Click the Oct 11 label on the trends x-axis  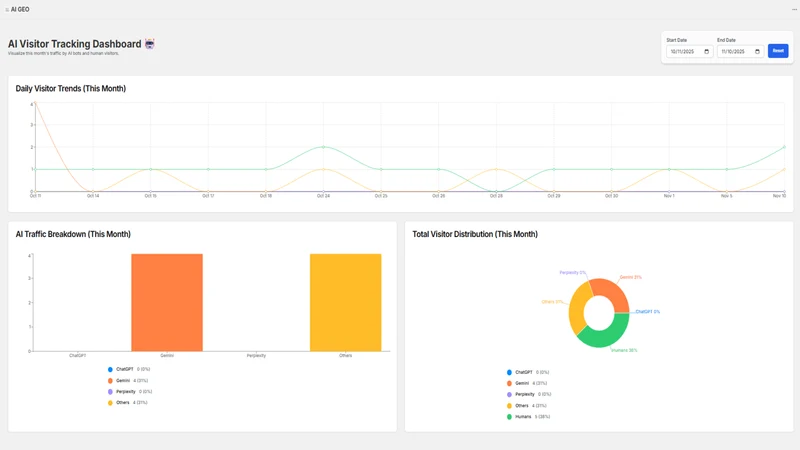pyautogui.click(x=35, y=196)
